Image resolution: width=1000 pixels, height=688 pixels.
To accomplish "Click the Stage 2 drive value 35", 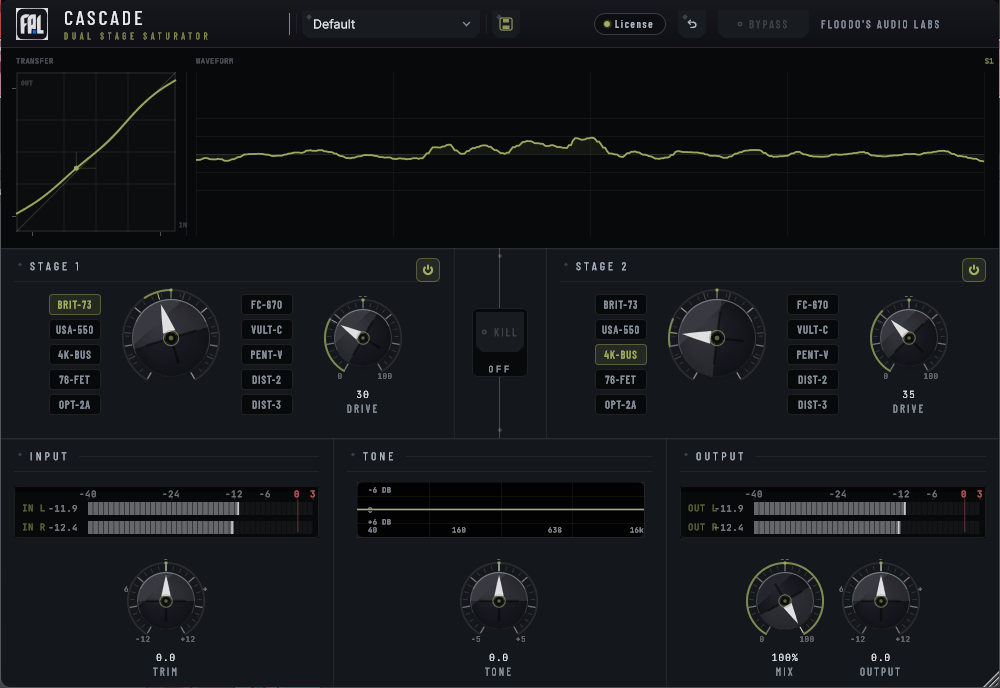I will [909, 394].
